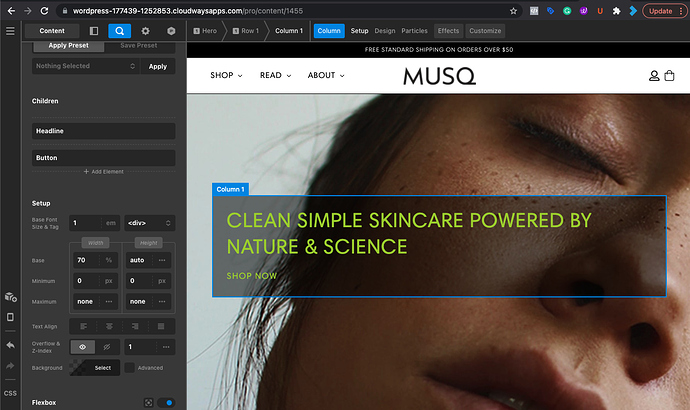Select center text alignment
Image resolution: width=690 pixels, height=410 pixels.
click(x=109, y=325)
